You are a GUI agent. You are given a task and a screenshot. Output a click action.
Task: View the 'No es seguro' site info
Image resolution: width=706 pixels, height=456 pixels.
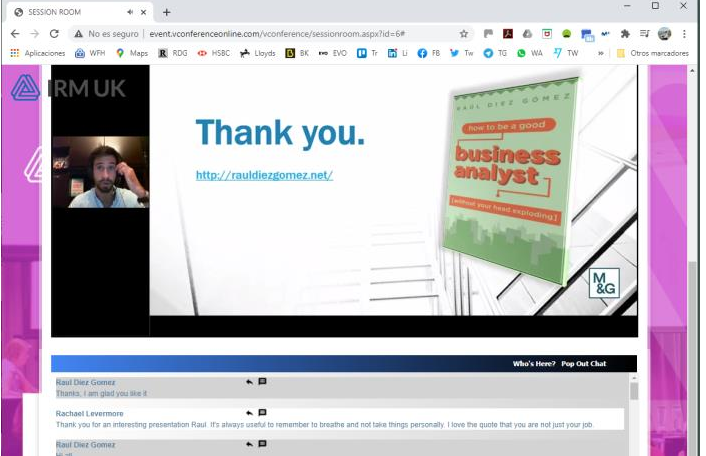107,34
